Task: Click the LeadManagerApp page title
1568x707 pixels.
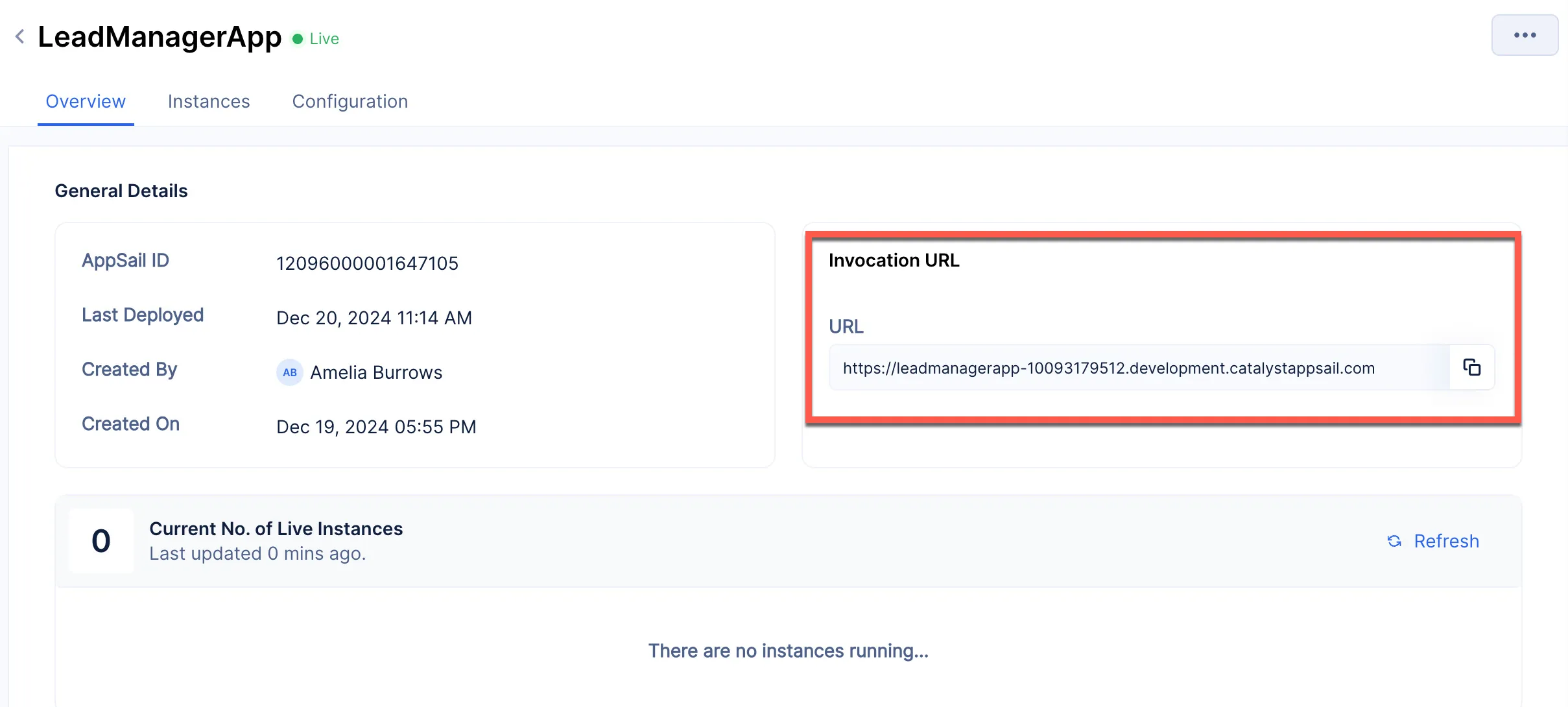Action: (x=160, y=36)
